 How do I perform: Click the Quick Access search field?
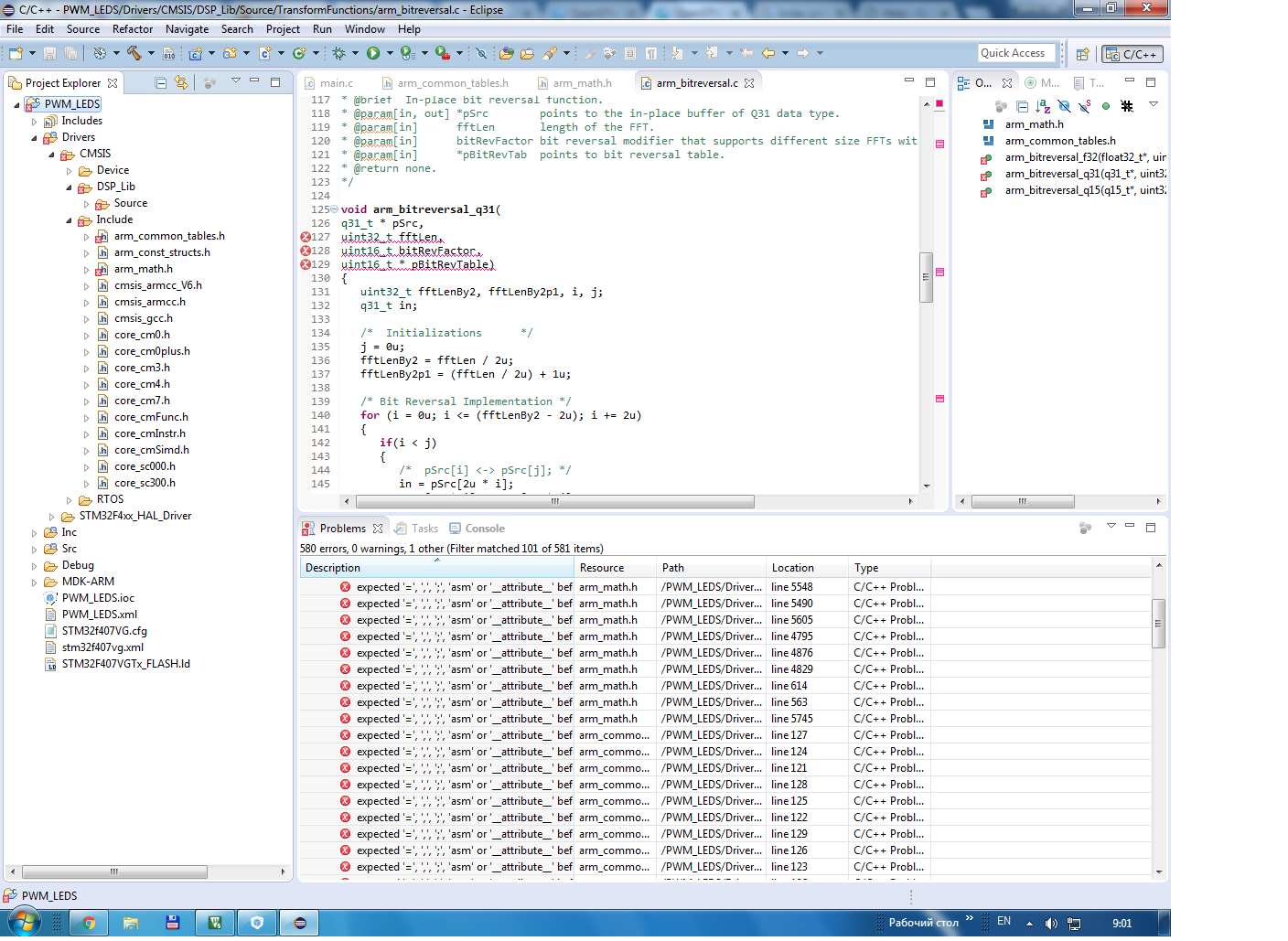(1015, 53)
